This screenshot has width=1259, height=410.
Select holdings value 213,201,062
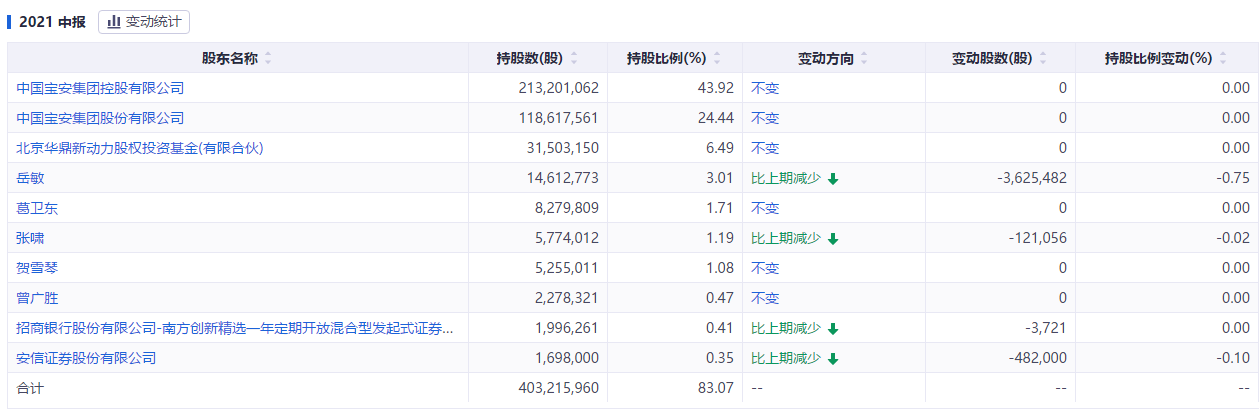559,88
